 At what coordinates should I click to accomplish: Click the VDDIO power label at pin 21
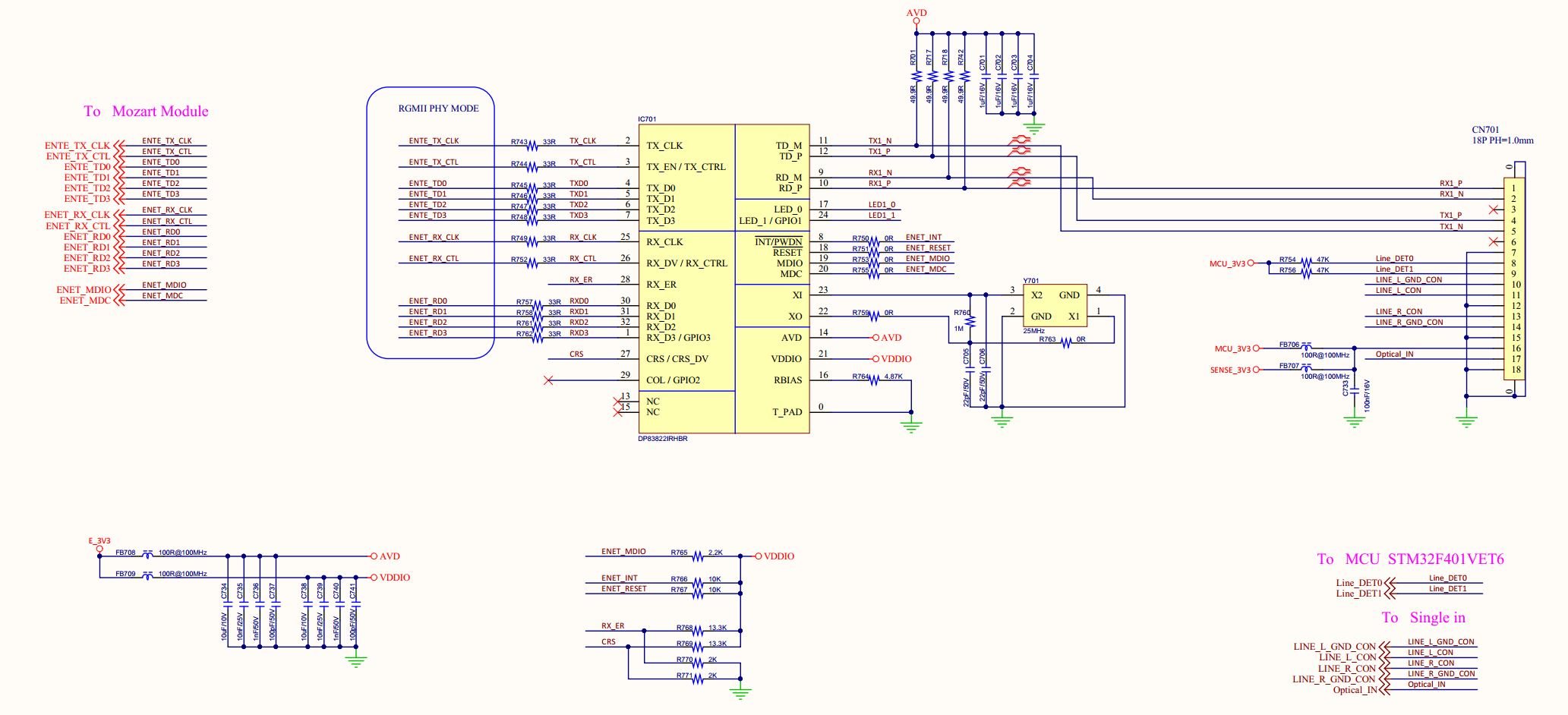(x=896, y=359)
